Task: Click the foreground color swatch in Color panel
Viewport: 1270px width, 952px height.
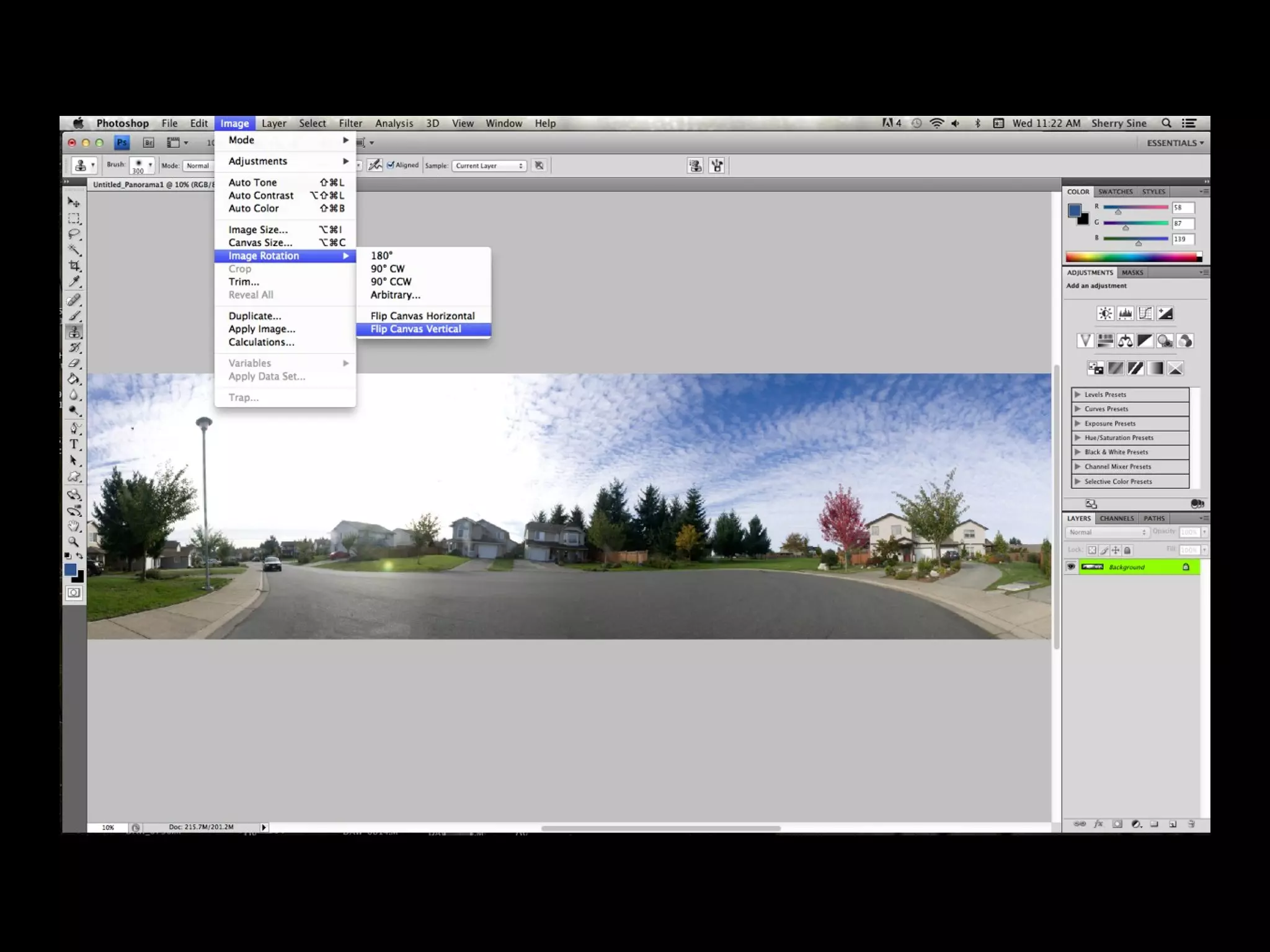Action: click(x=1075, y=211)
